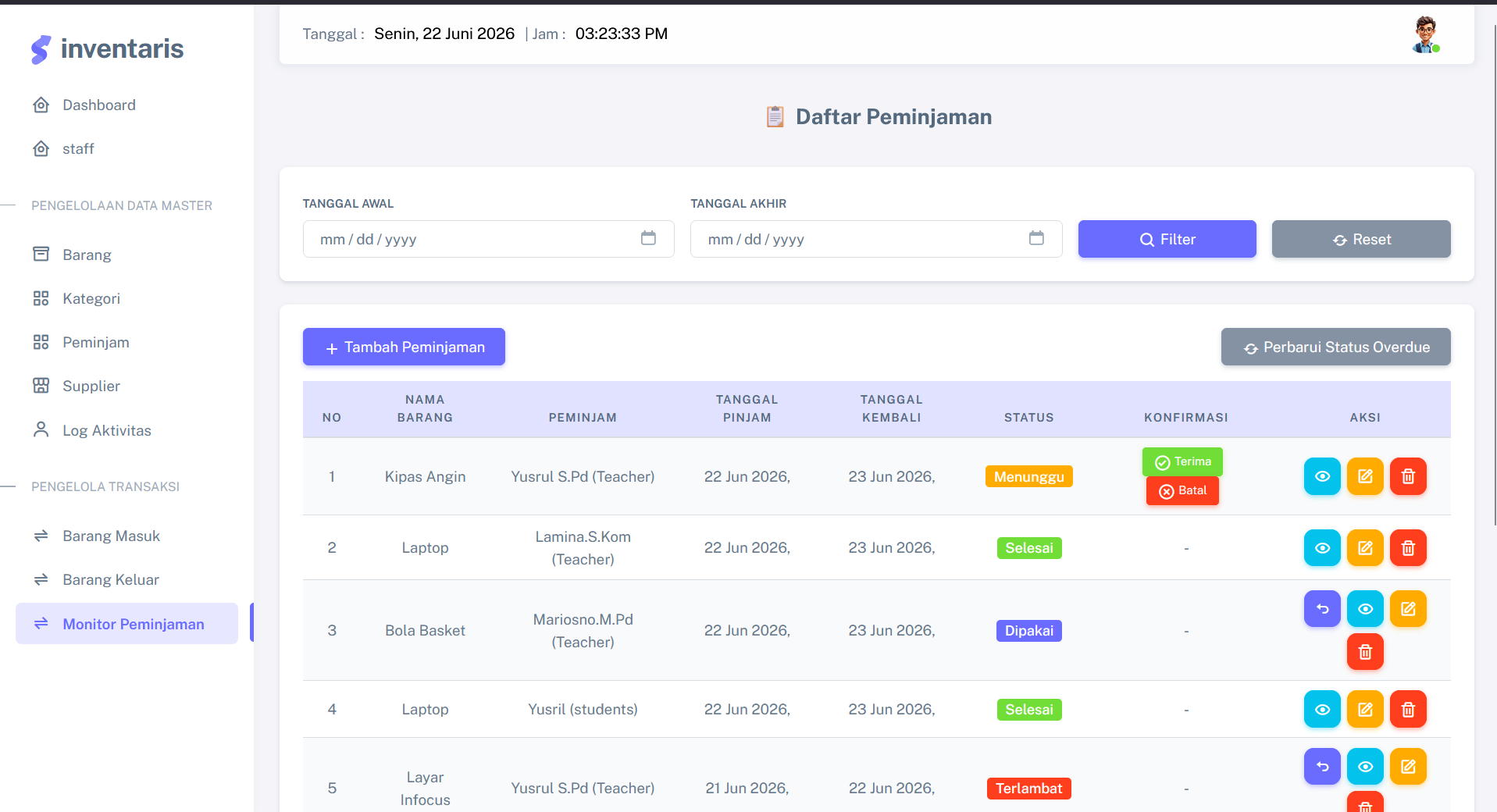
Task: Open Kategori in the sidebar
Action: [x=127, y=298]
